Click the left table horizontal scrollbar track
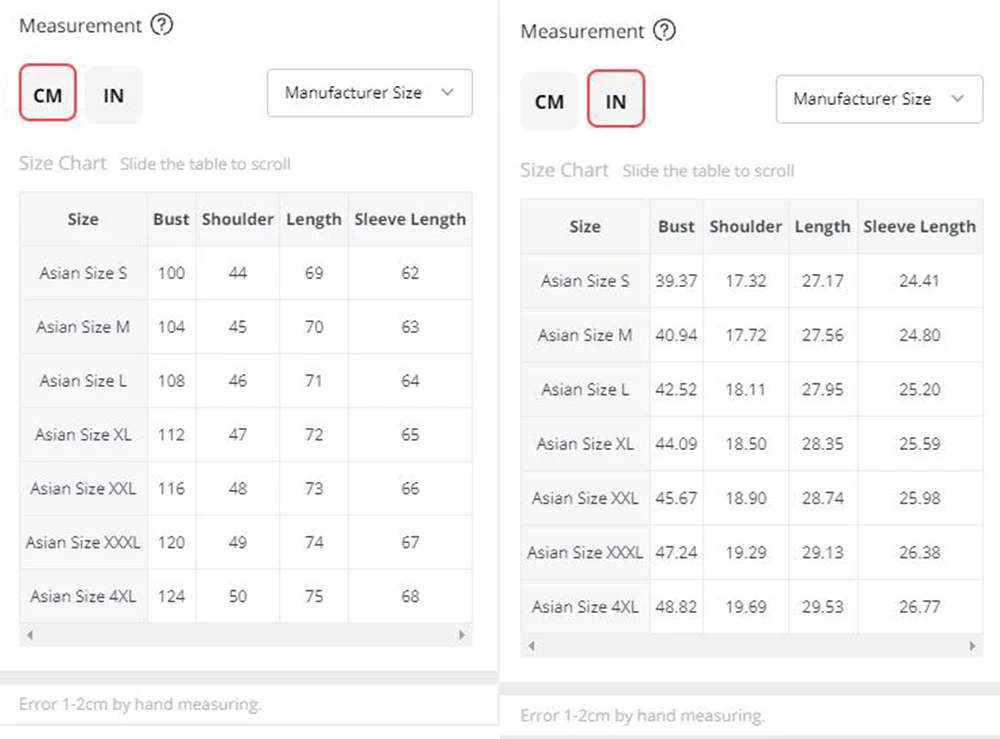The image size is (1000, 739). [245, 635]
